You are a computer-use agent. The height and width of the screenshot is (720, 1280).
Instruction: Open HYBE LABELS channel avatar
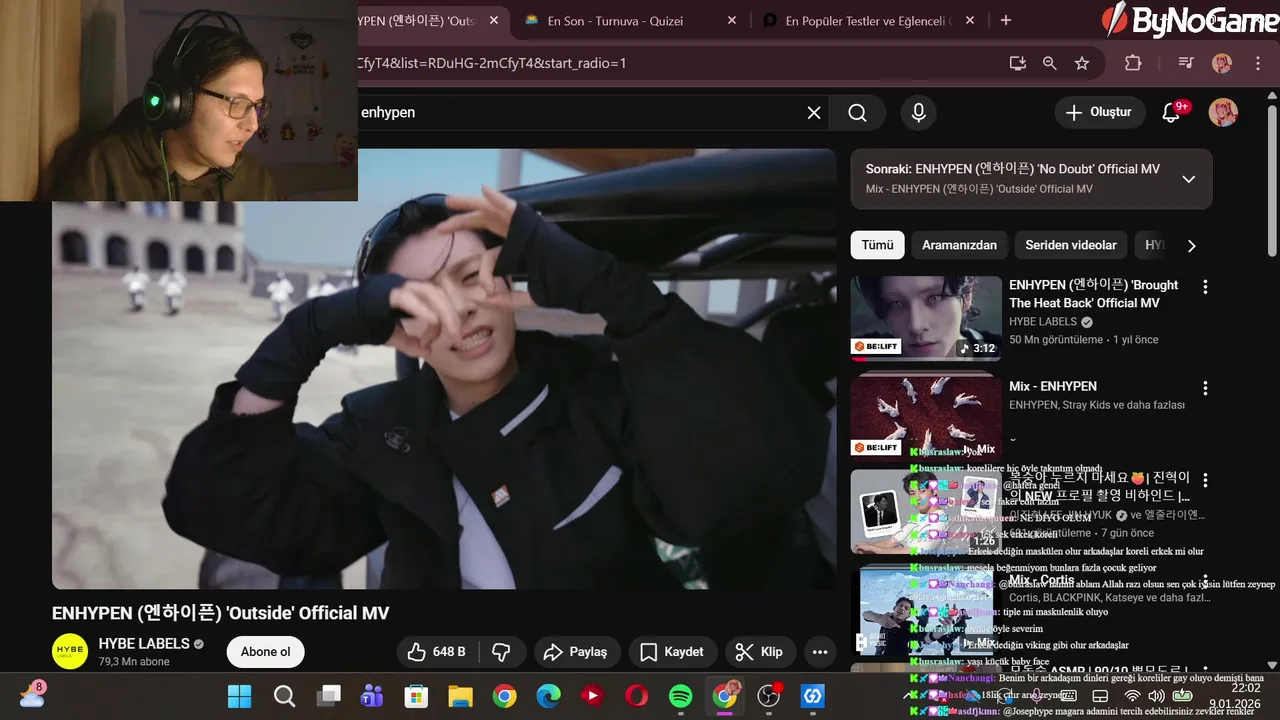tap(70, 651)
